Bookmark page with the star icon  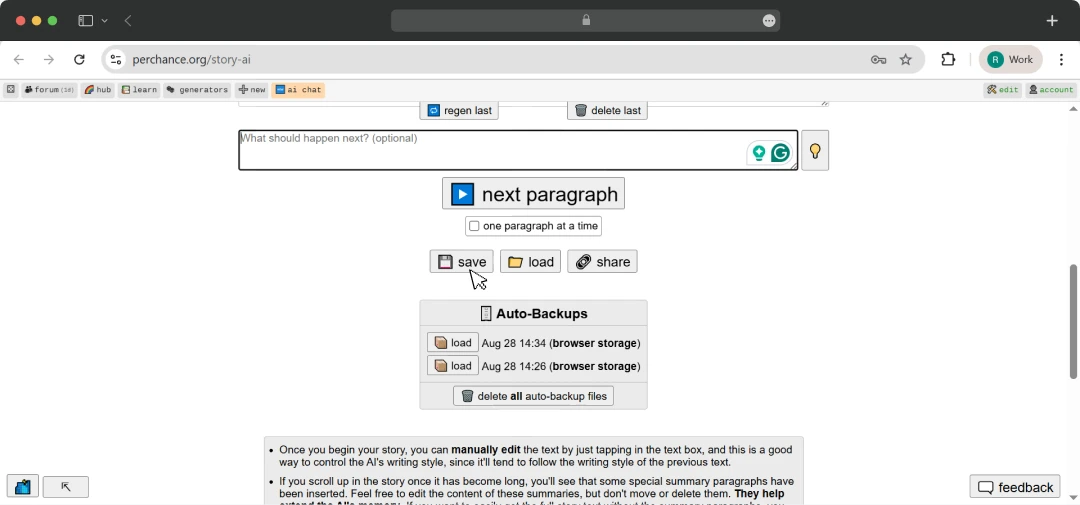click(906, 60)
